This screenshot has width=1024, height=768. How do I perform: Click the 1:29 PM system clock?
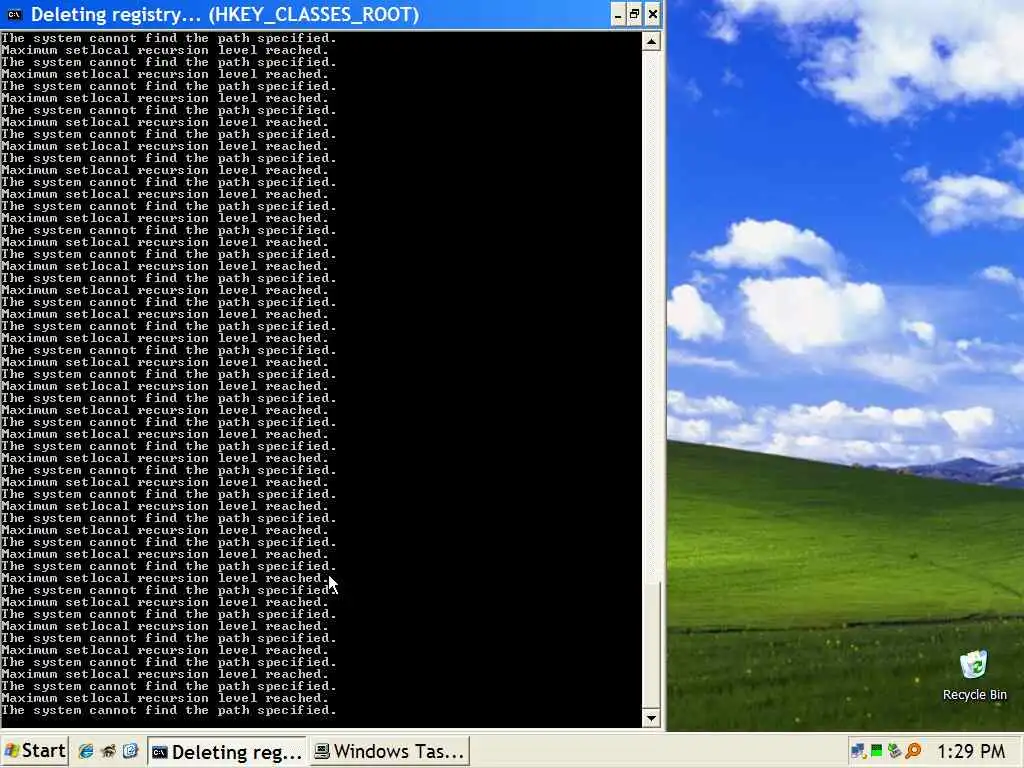click(x=971, y=752)
